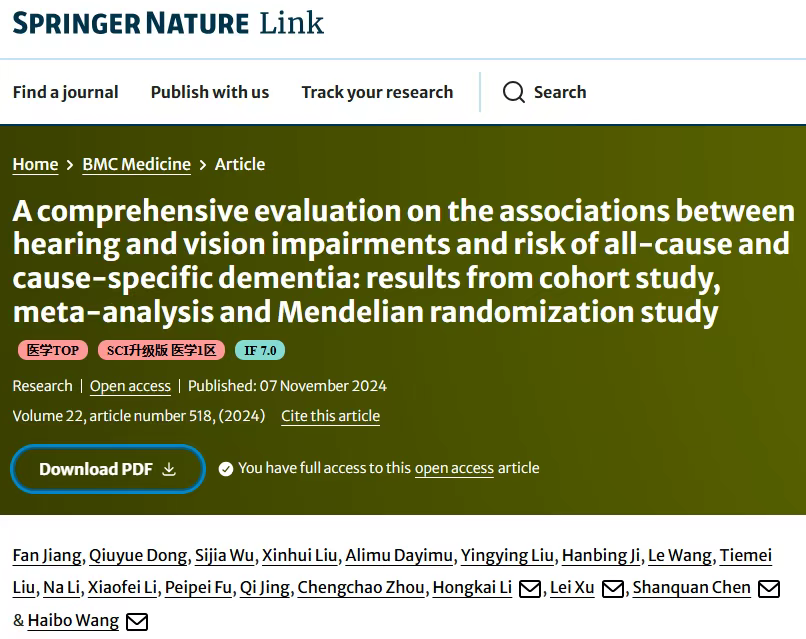Screen dimensions: 806x639
Task: Click the 医学TOP badge
Action: point(52,351)
